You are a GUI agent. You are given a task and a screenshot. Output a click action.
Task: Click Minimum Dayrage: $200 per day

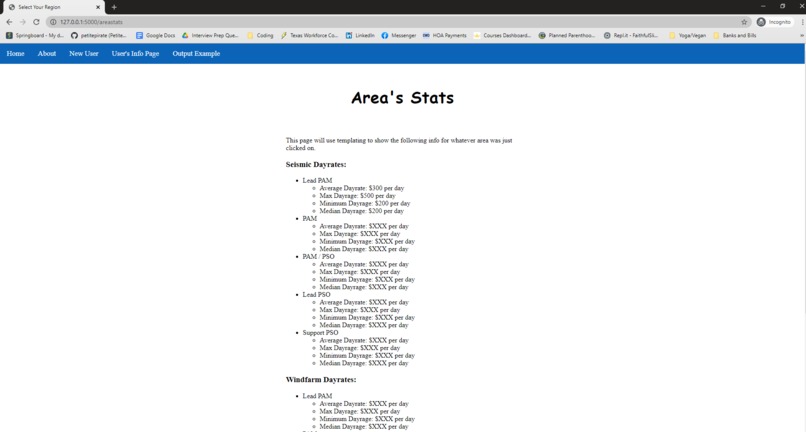(x=364, y=203)
